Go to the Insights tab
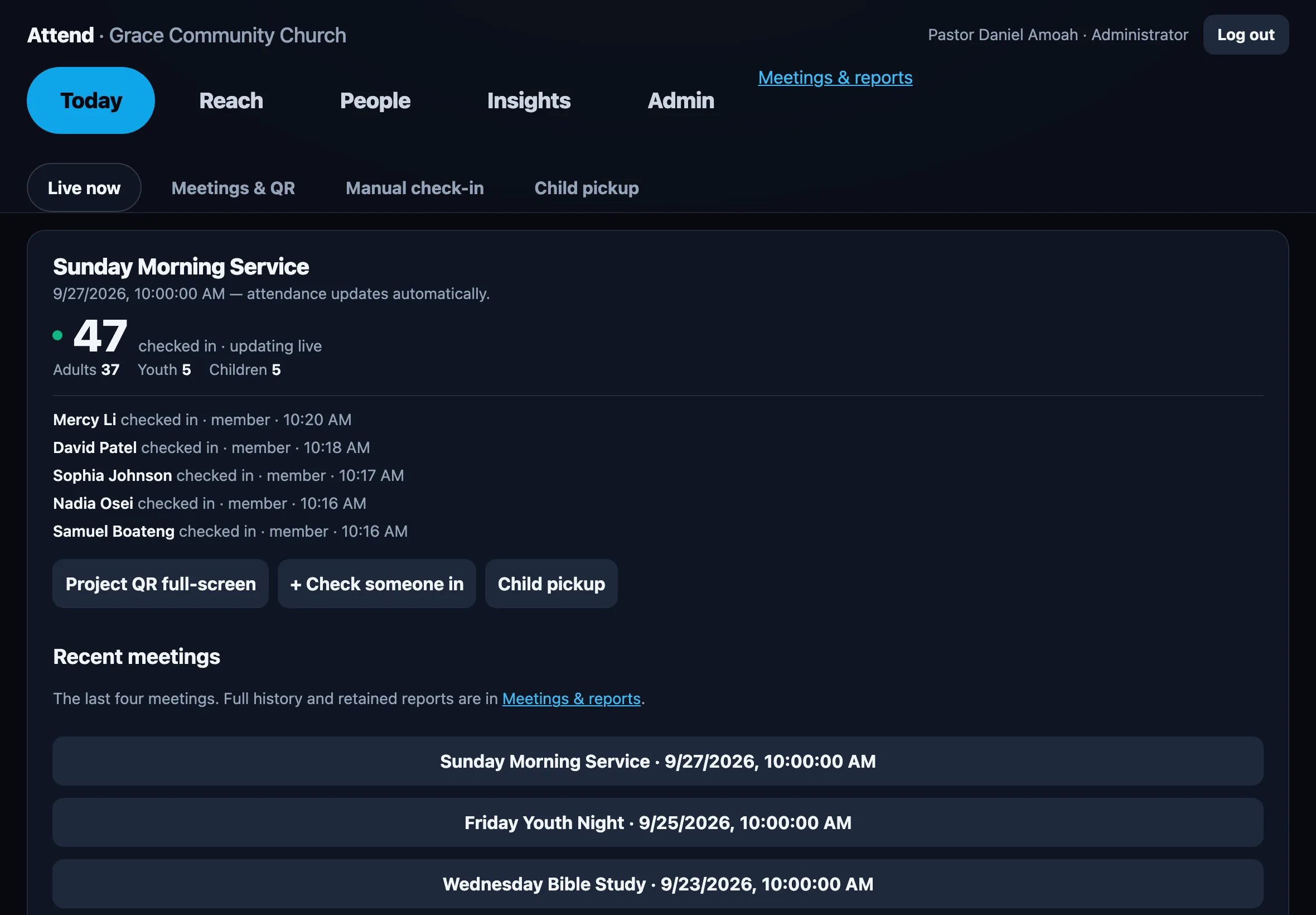This screenshot has height=915, width=1316. pyautogui.click(x=529, y=100)
